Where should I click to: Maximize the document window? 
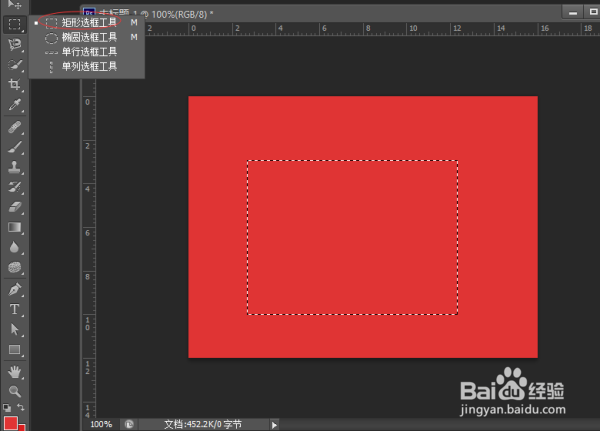coord(593,13)
